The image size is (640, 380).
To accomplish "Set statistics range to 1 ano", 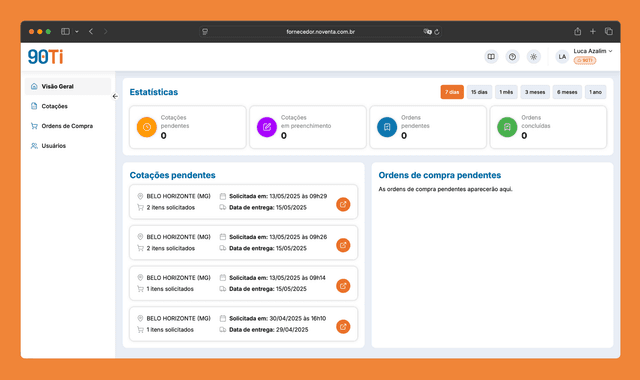I will pos(596,92).
